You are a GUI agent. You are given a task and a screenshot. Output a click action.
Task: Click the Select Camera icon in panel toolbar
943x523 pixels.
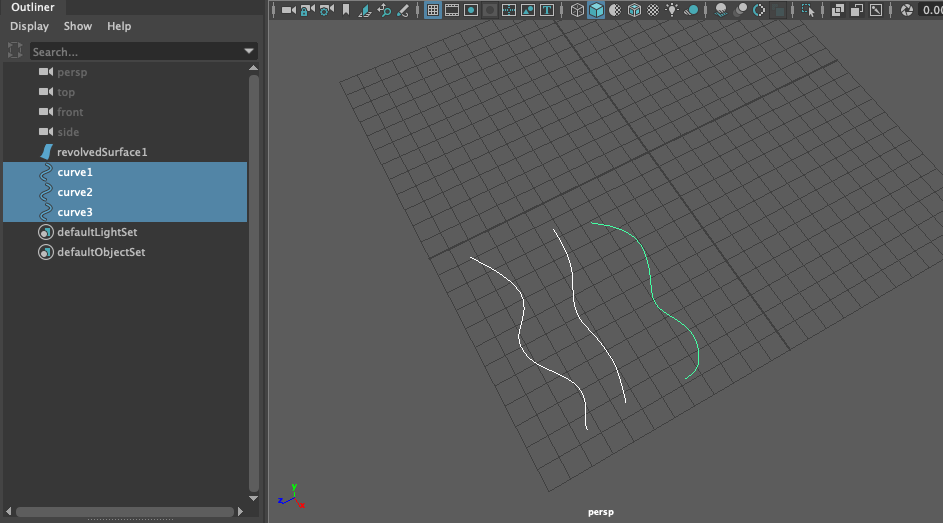(x=288, y=10)
